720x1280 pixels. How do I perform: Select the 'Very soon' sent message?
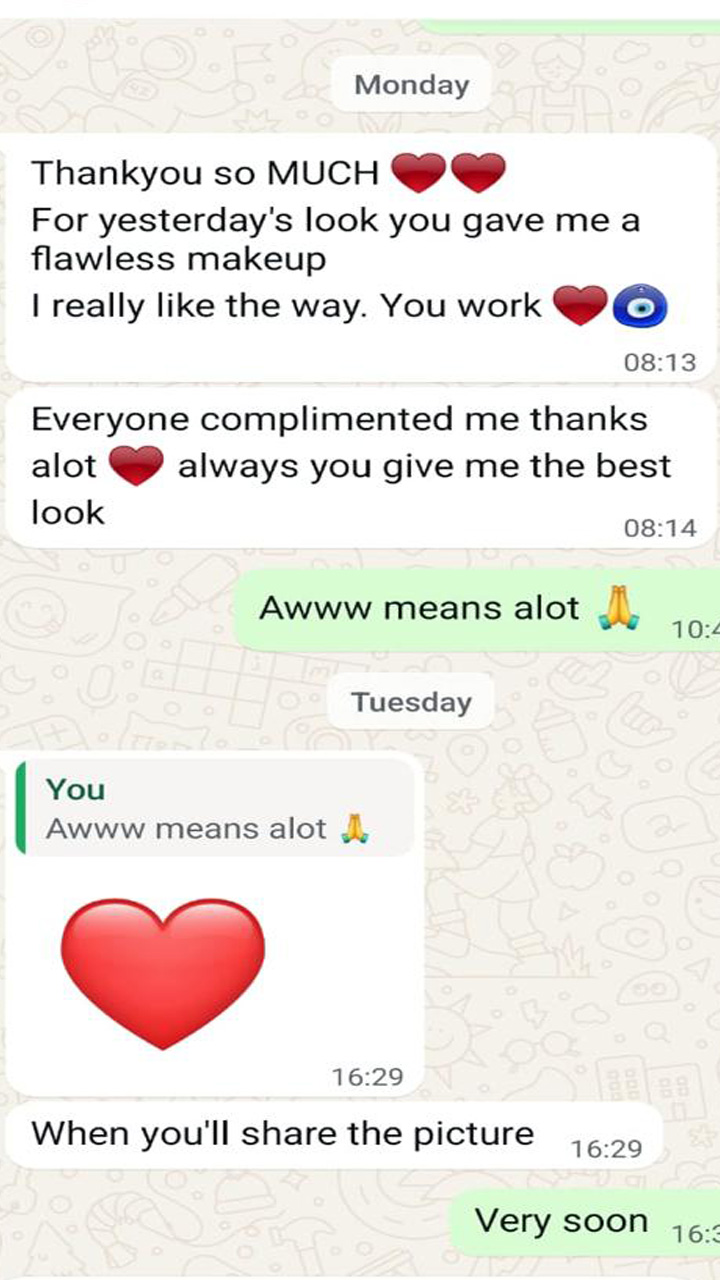pyautogui.click(x=584, y=1223)
